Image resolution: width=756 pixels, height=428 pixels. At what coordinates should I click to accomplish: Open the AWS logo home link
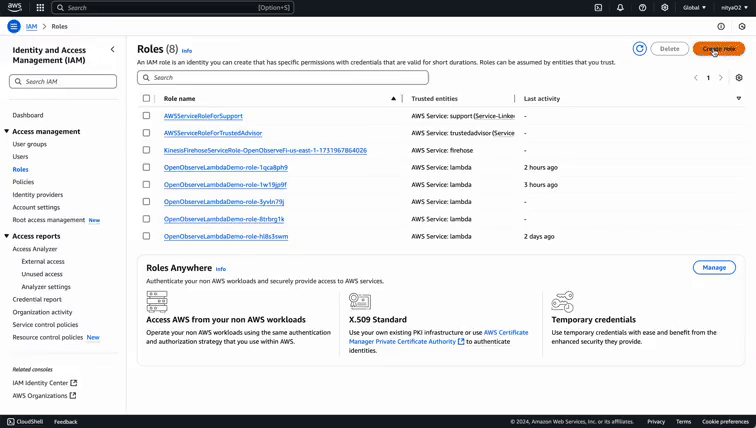[x=14, y=7]
